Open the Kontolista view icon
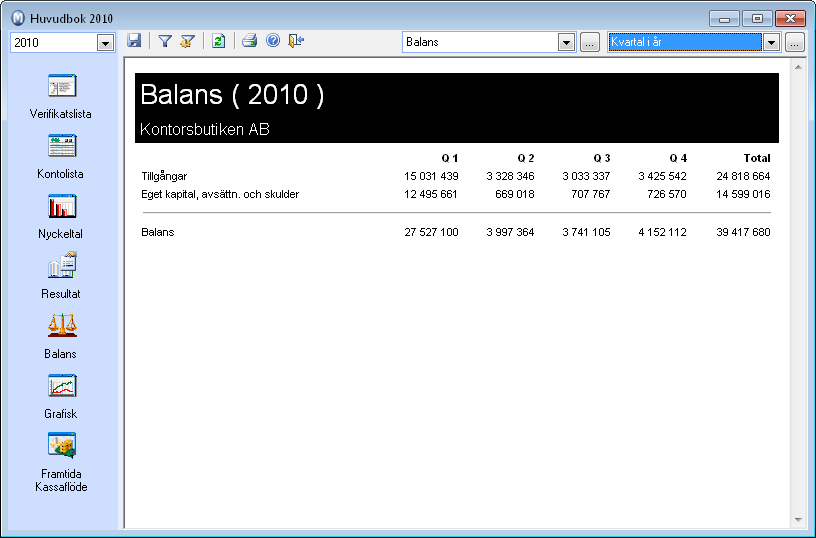The width and height of the screenshot is (816, 538). 62,146
